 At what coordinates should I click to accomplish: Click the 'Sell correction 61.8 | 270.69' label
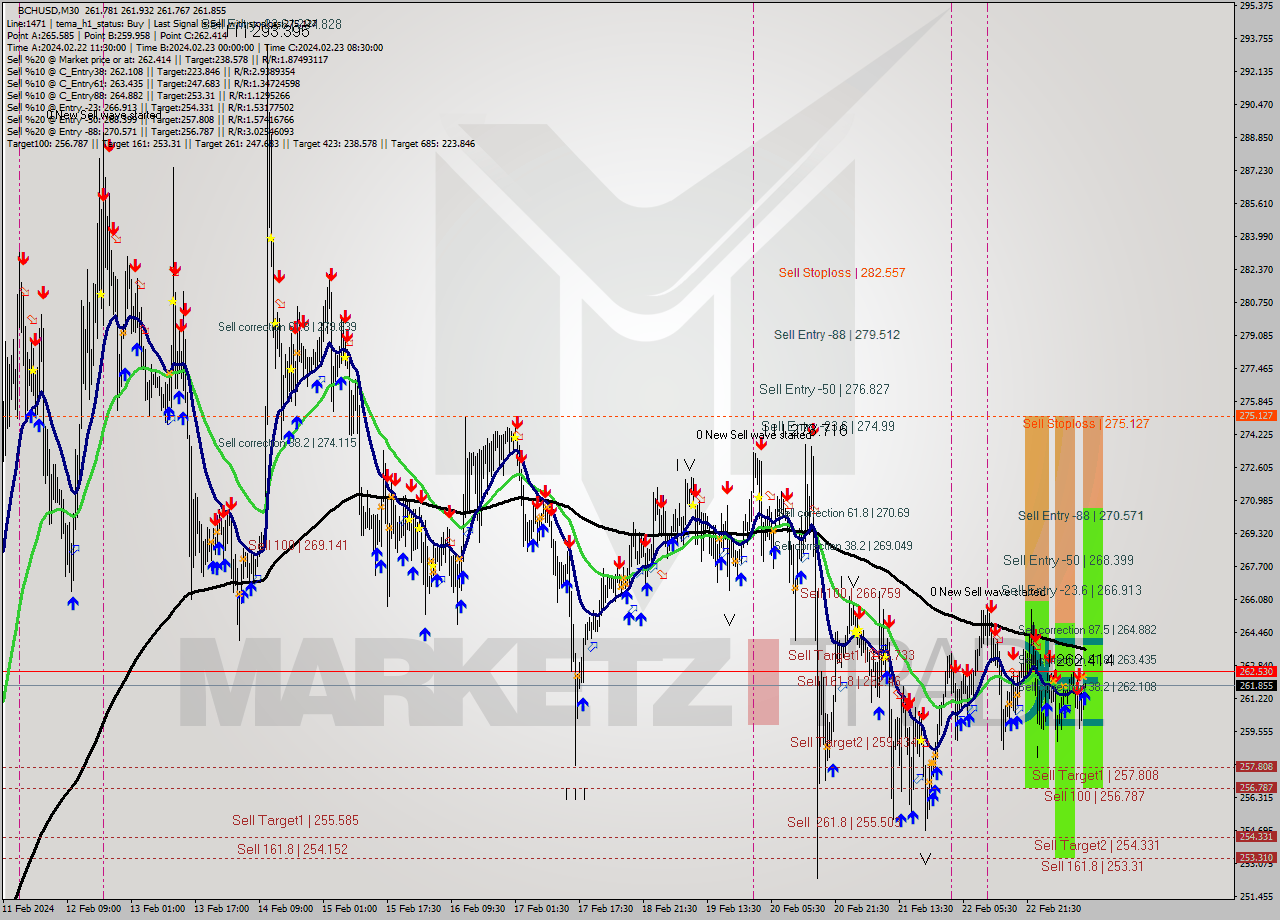[843, 512]
